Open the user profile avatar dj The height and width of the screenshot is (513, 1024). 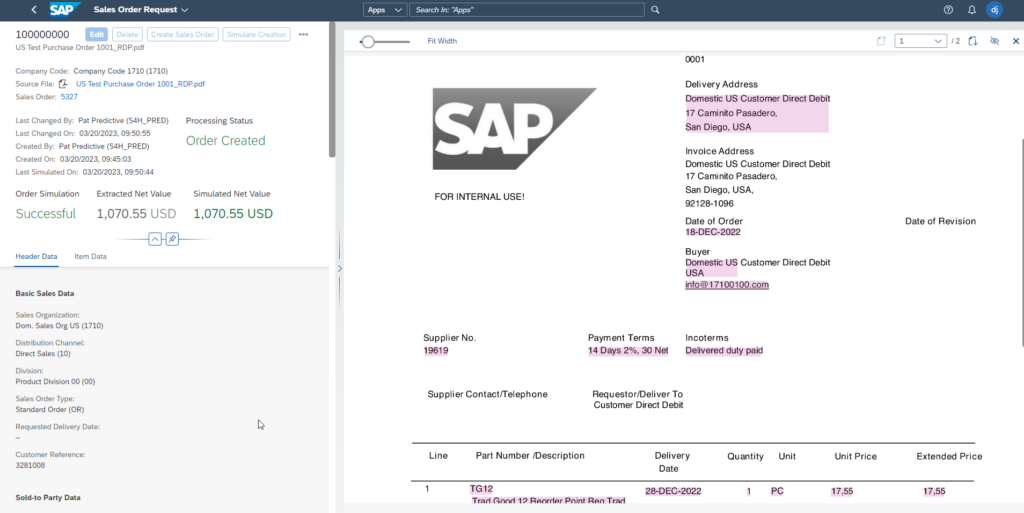[x=994, y=10]
